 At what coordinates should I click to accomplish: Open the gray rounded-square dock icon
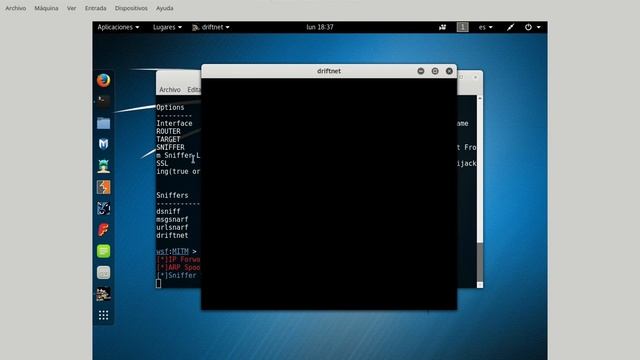point(103,273)
